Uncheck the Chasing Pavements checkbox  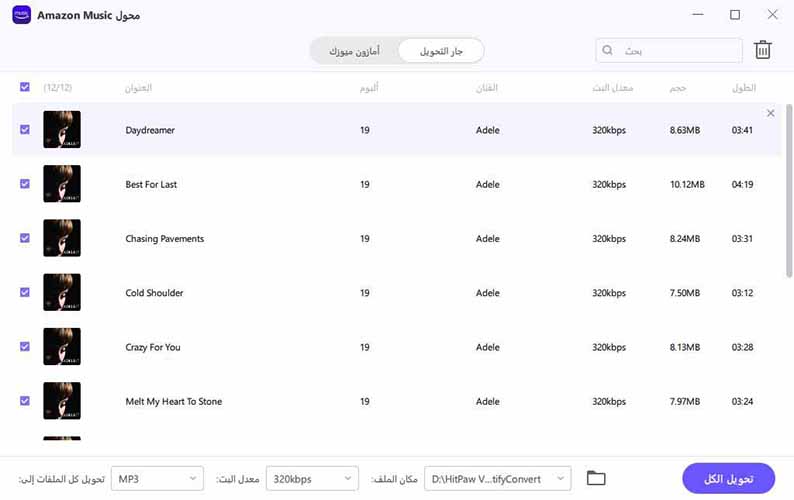[25, 238]
